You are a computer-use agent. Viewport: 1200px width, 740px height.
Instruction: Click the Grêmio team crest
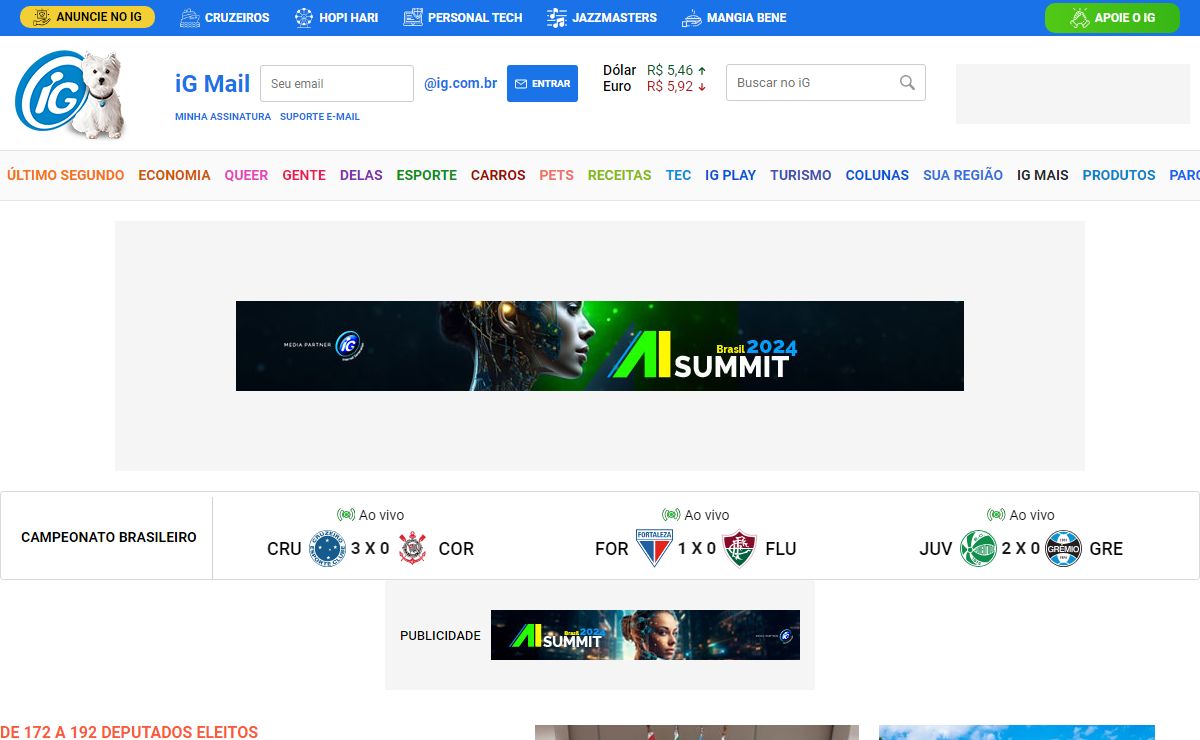tap(1063, 548)
